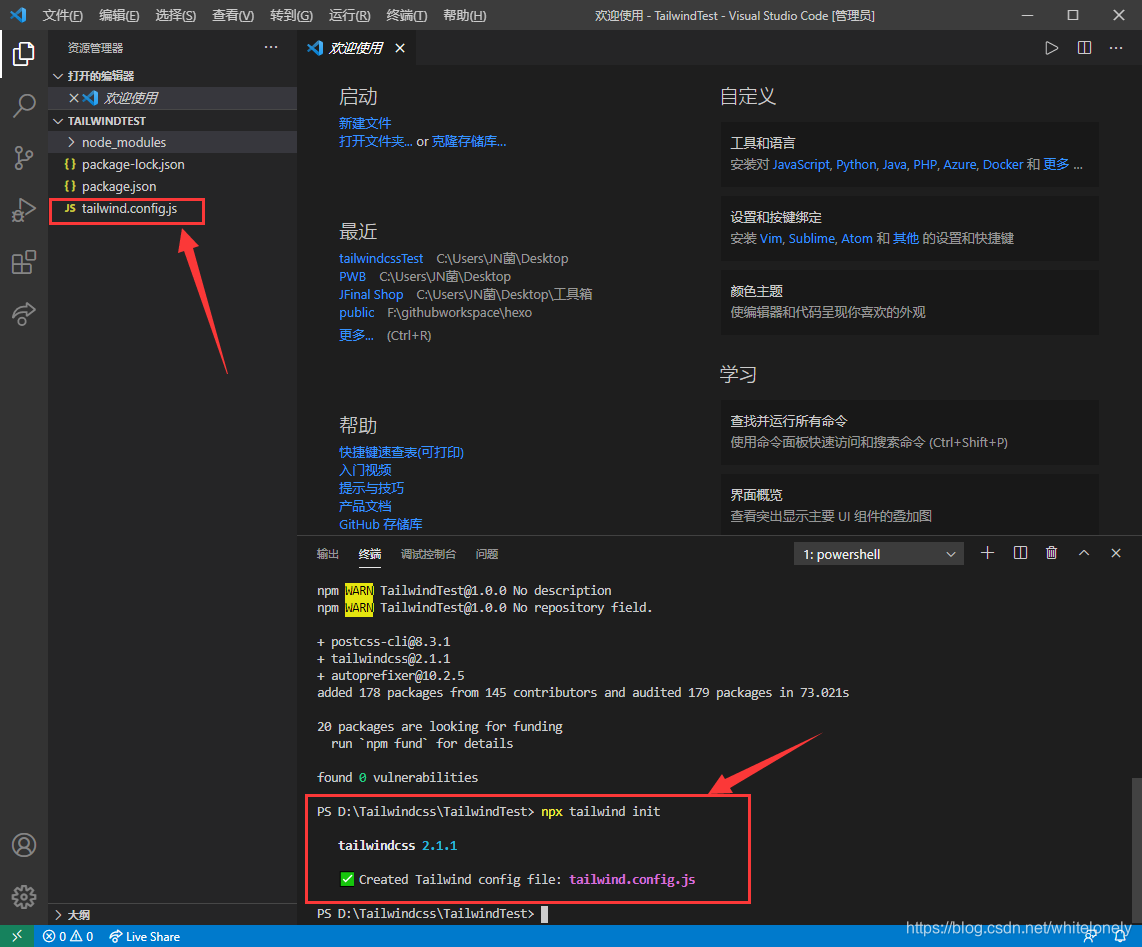Click the Run play icon in editor toolbar
This screenshot has width=1142, height=947.
(1051, 48)
